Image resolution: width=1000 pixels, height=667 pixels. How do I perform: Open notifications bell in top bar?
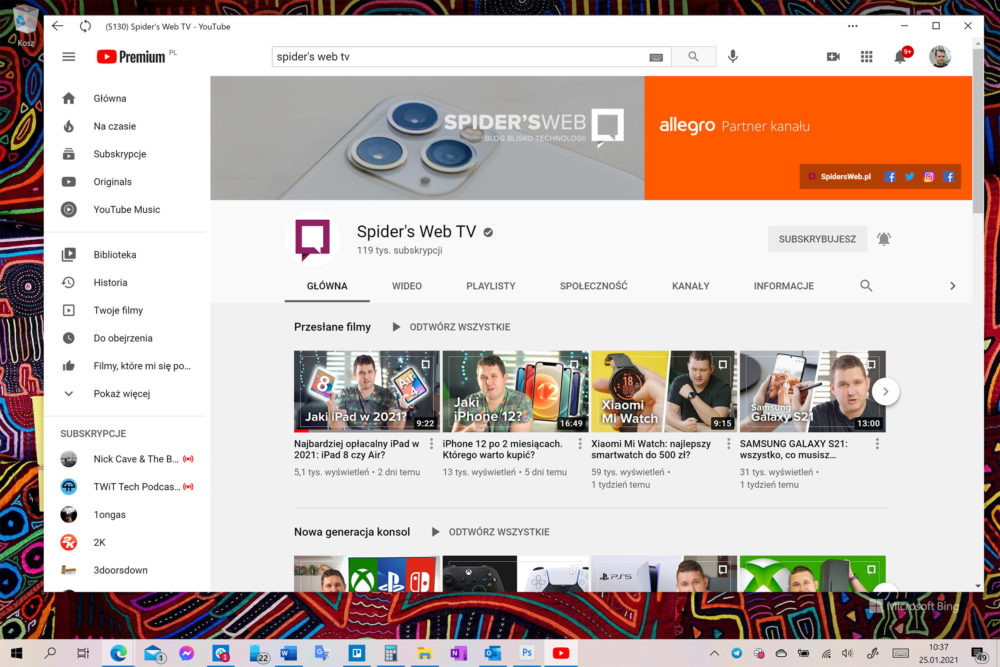coord(901,56)
